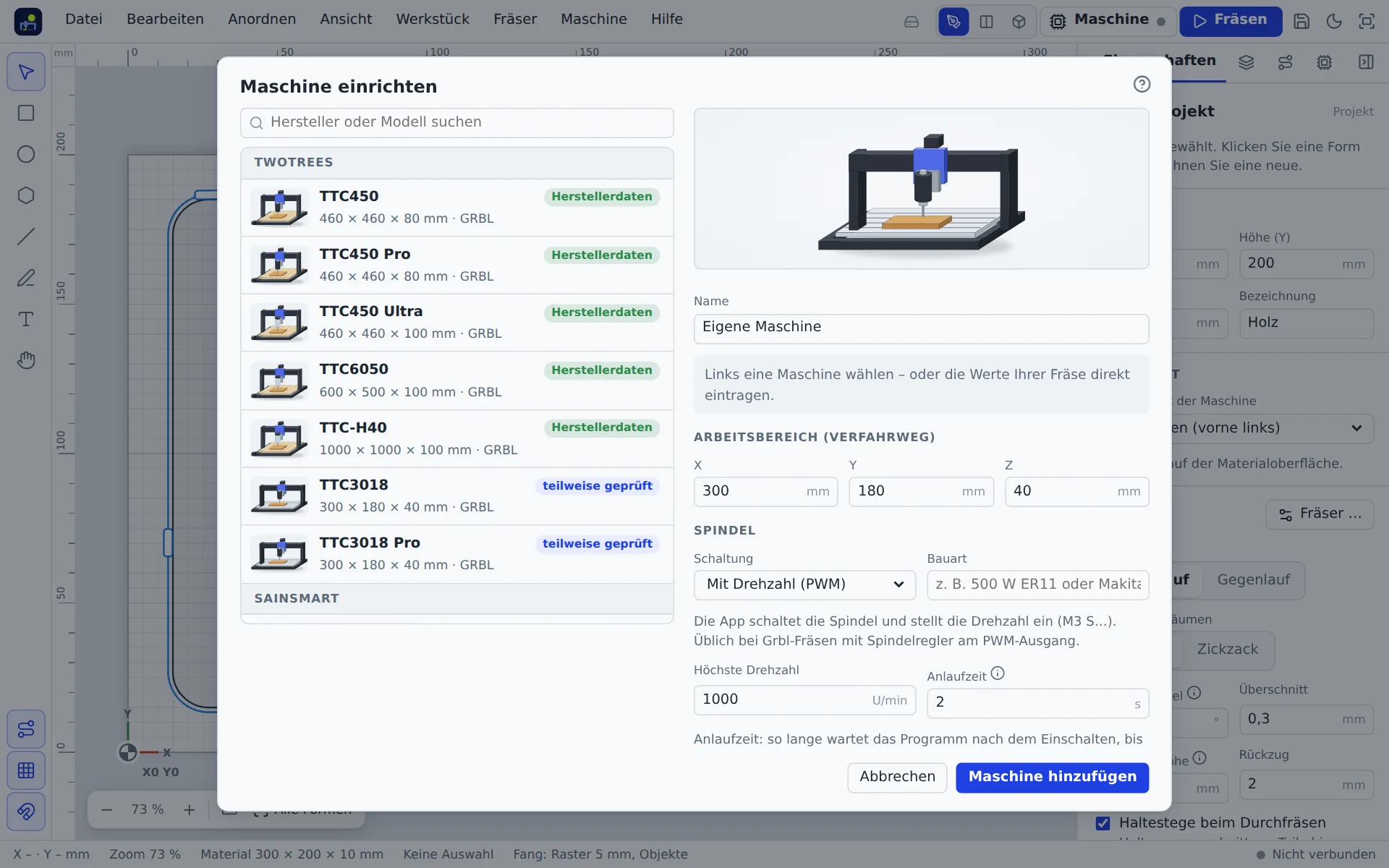Open the Hilfe menu
The image size is (1389, 868).
666,20
